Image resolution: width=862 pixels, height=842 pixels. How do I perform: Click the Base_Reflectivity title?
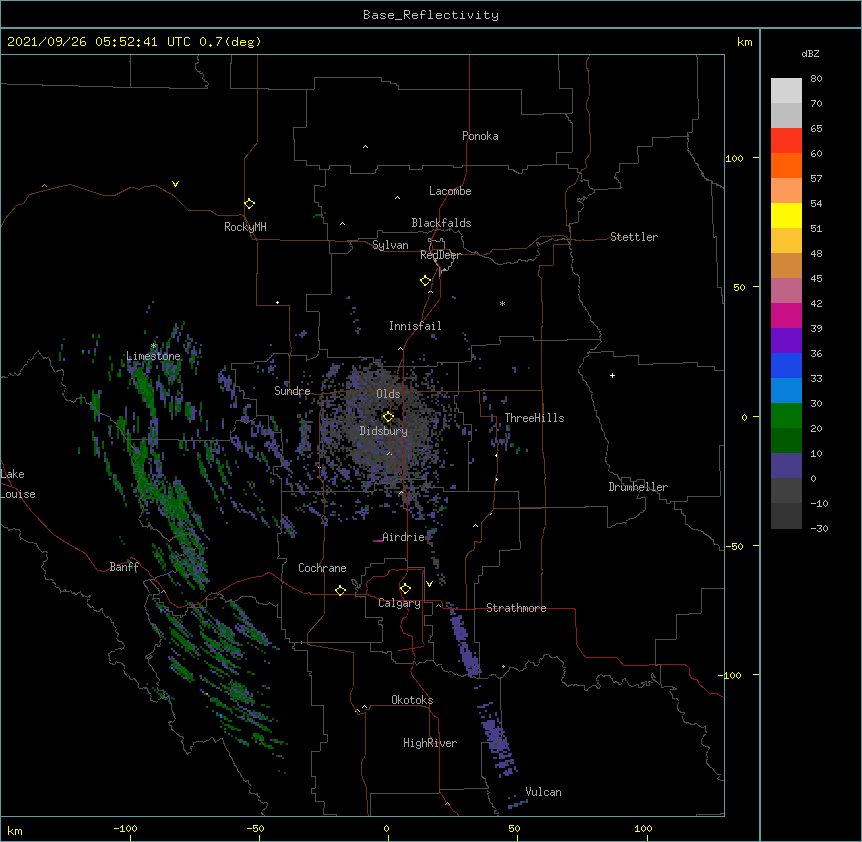pyautogui.click(x=431, y=15)
